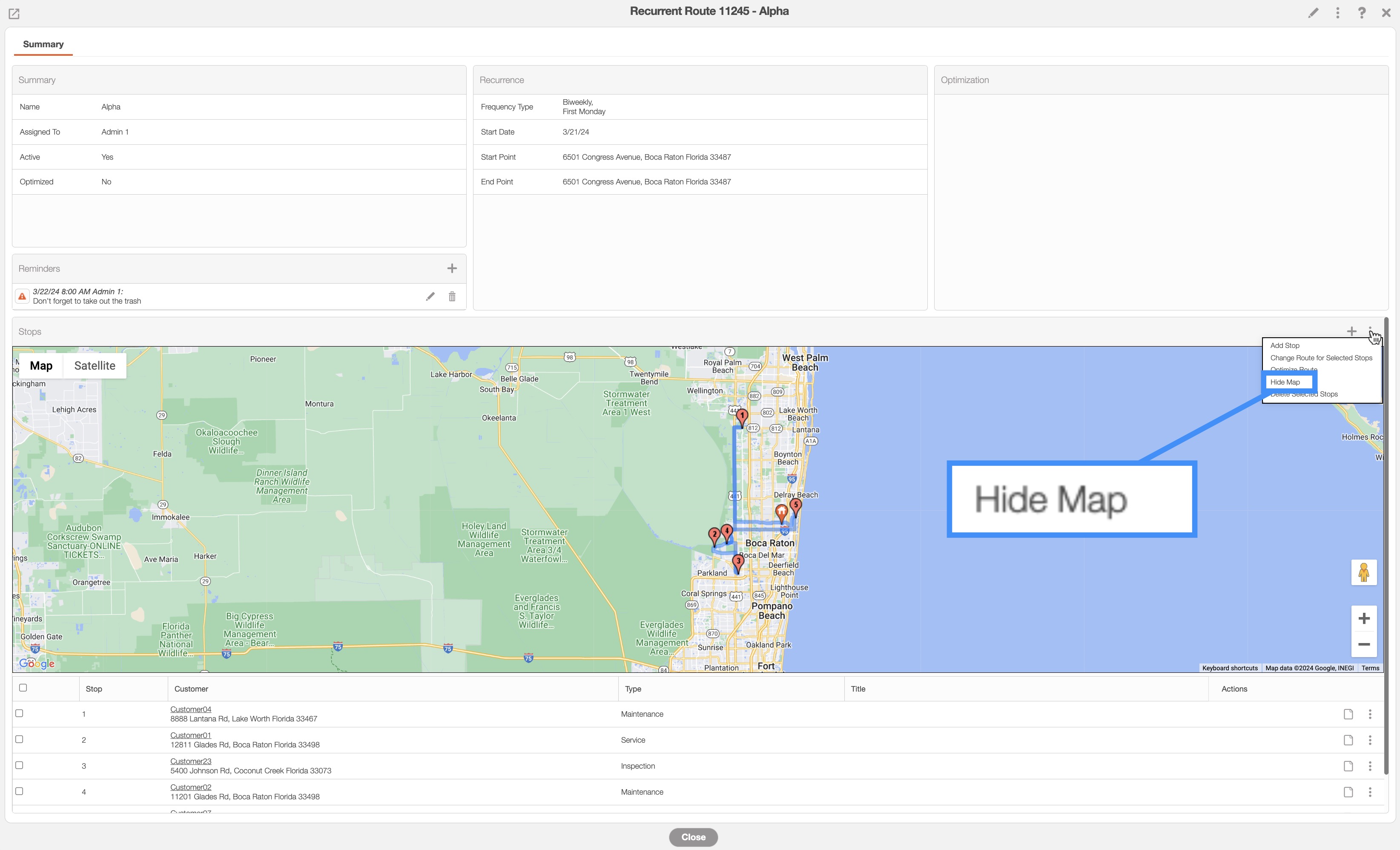
Task: Tick the checkbox for stop 4
Action: [x=19, y=791]
